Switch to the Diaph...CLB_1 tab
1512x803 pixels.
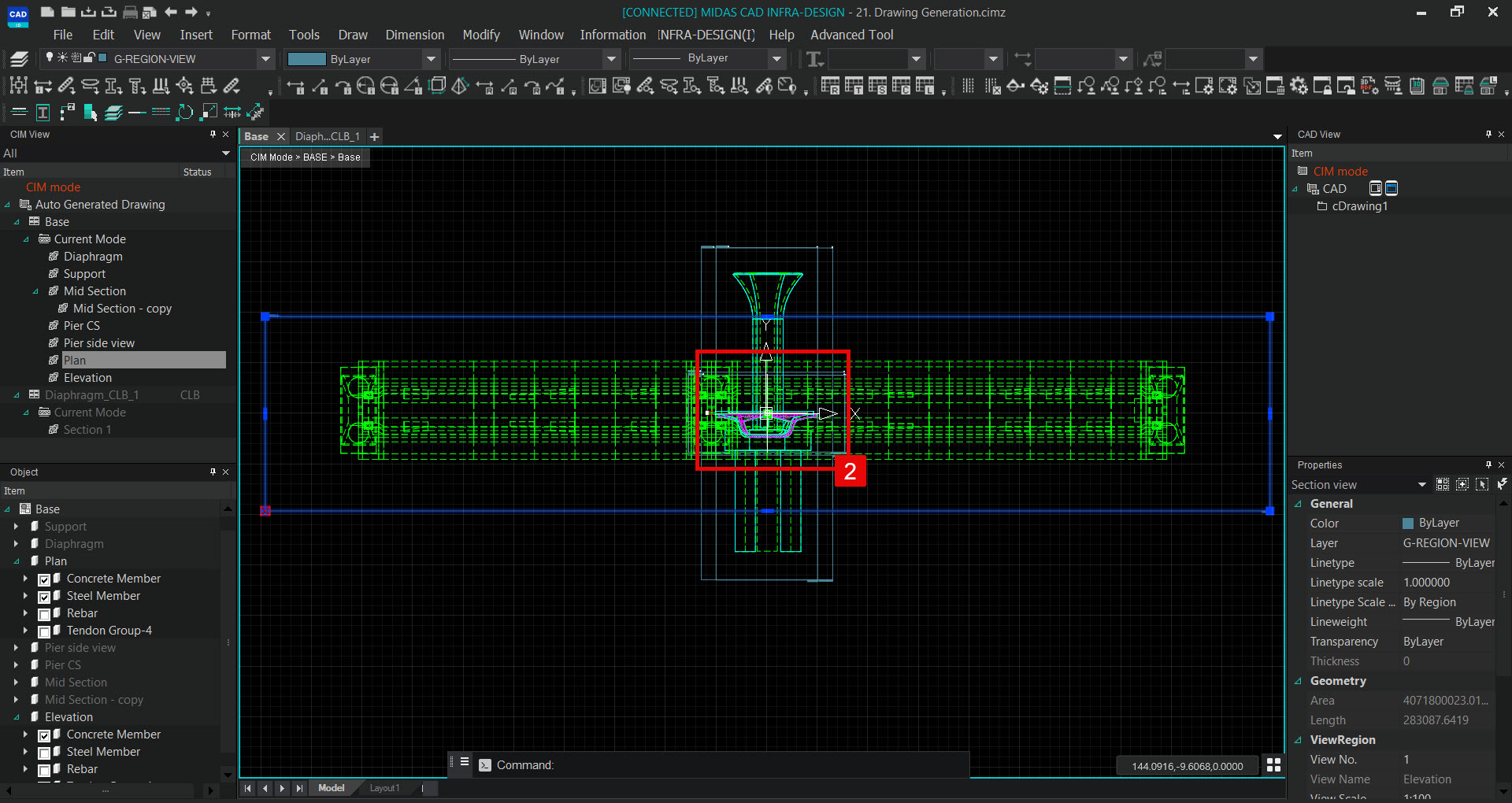[x=327, y=136]
